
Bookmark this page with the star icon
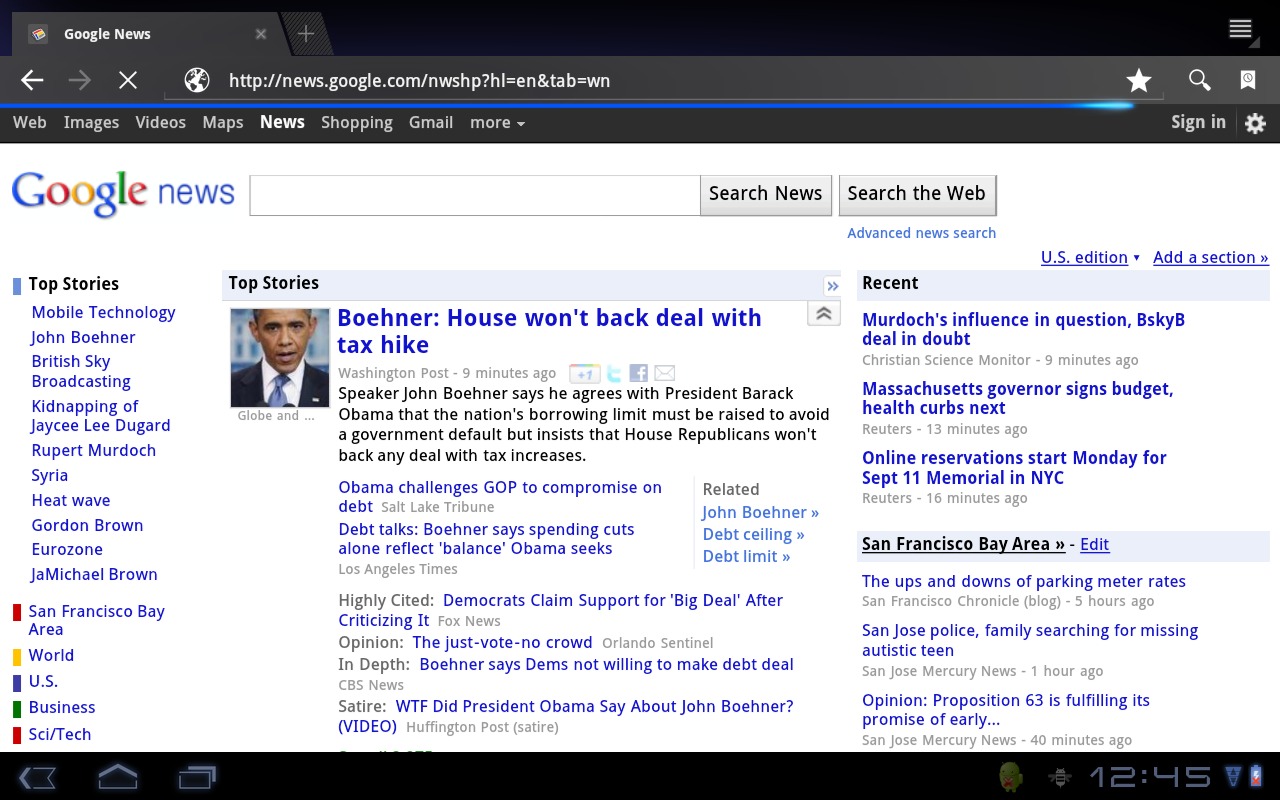(1139, 80)
